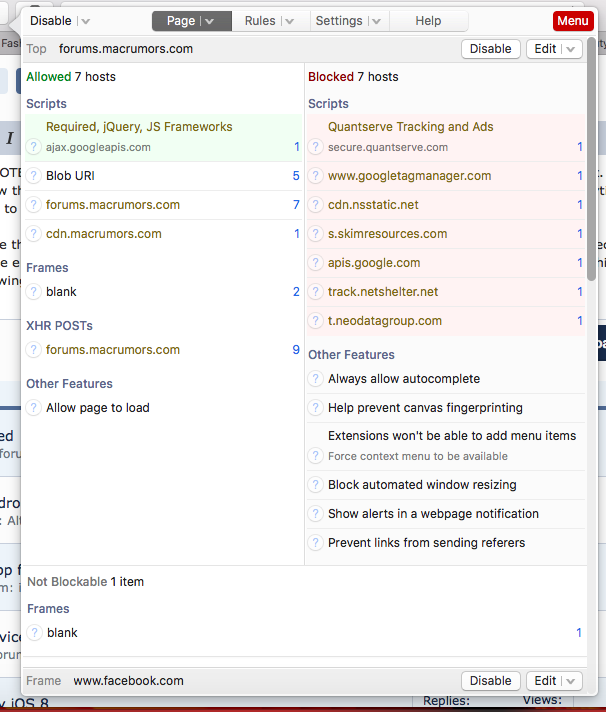Select blocked www.googletagmanager.com entry
Screen dimensions: 606x712
[x=446, y=176]
